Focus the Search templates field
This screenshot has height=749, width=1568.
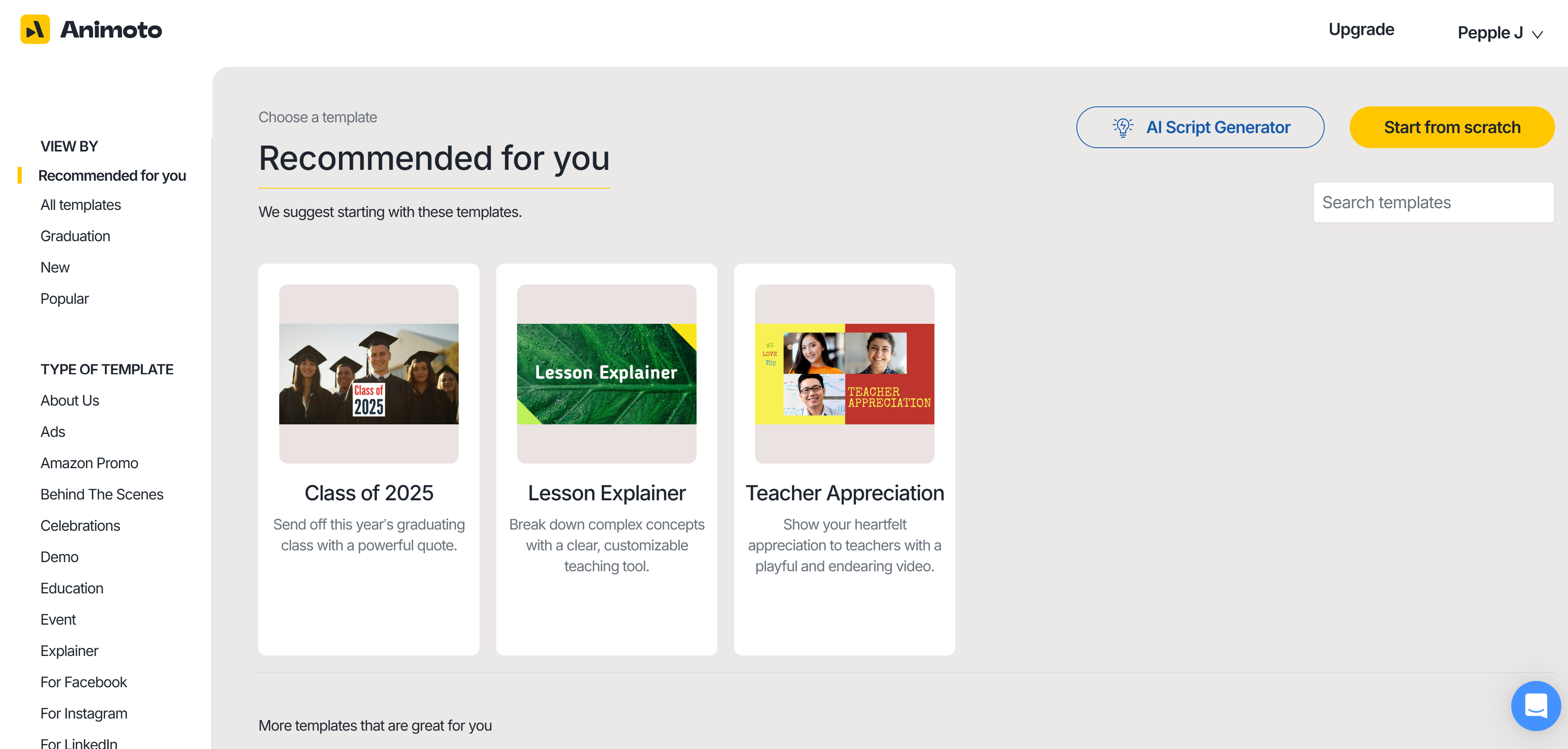(1433, 203)
